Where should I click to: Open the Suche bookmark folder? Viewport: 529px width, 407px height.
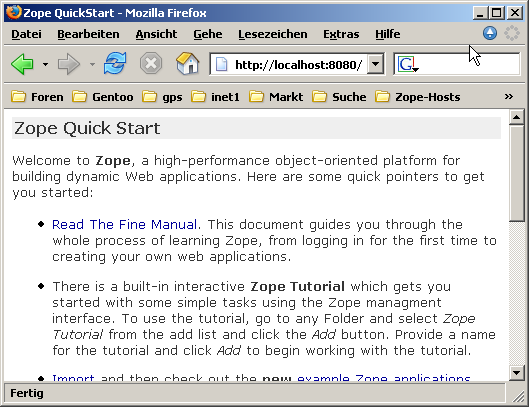click(x=339, y=97)
